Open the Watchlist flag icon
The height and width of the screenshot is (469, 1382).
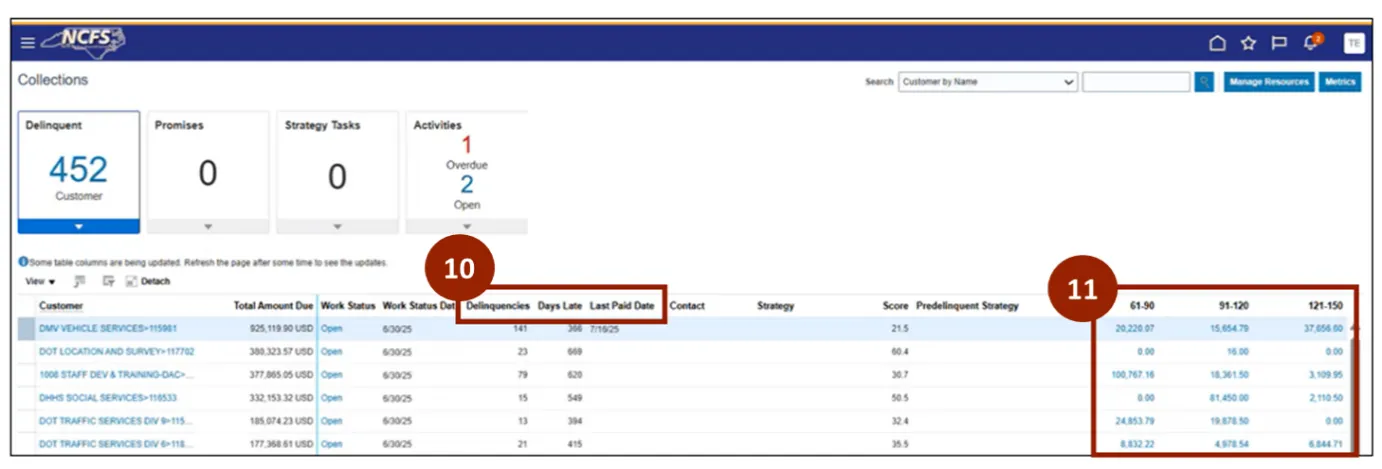pos(1278,43)
